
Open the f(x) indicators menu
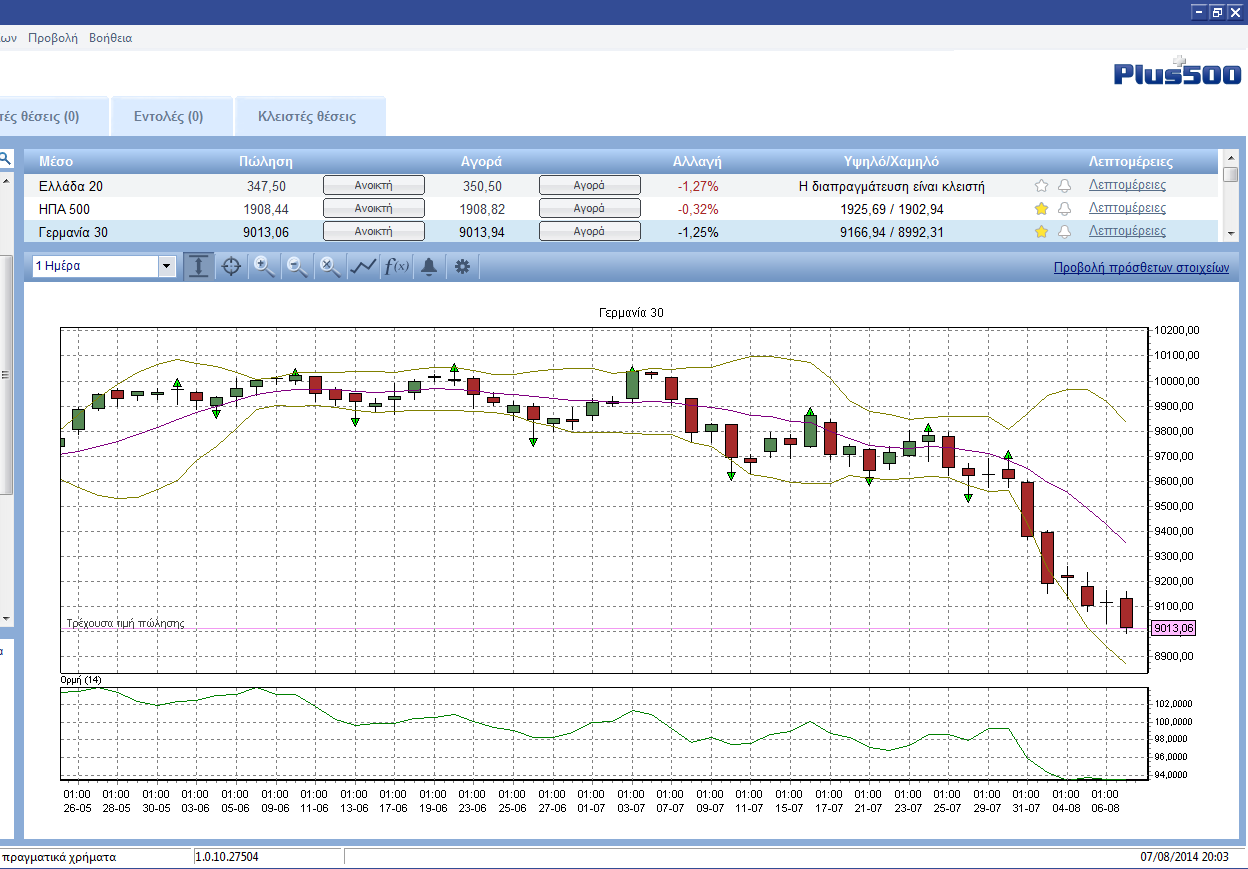396,267
